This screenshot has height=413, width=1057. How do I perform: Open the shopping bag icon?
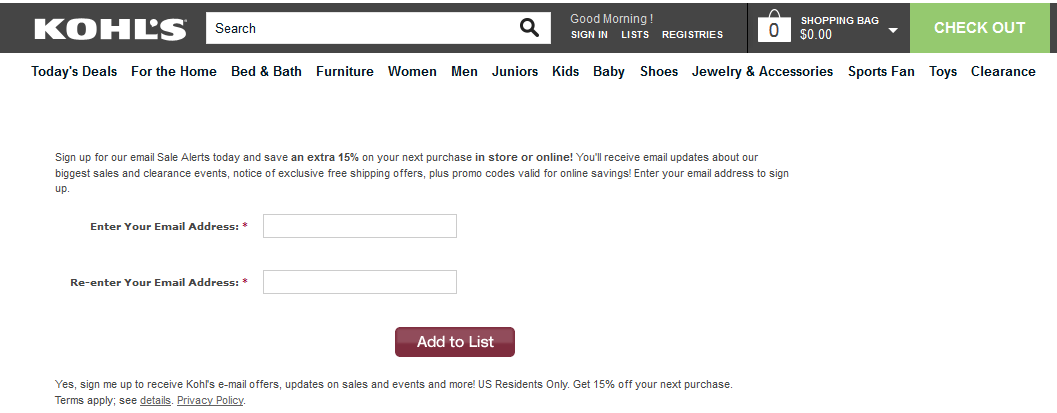[773, 27]
